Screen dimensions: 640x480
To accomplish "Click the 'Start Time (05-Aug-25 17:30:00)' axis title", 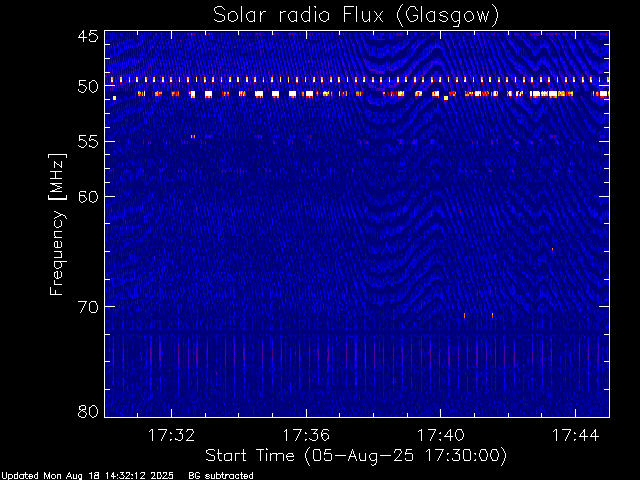I will [356, 456].
